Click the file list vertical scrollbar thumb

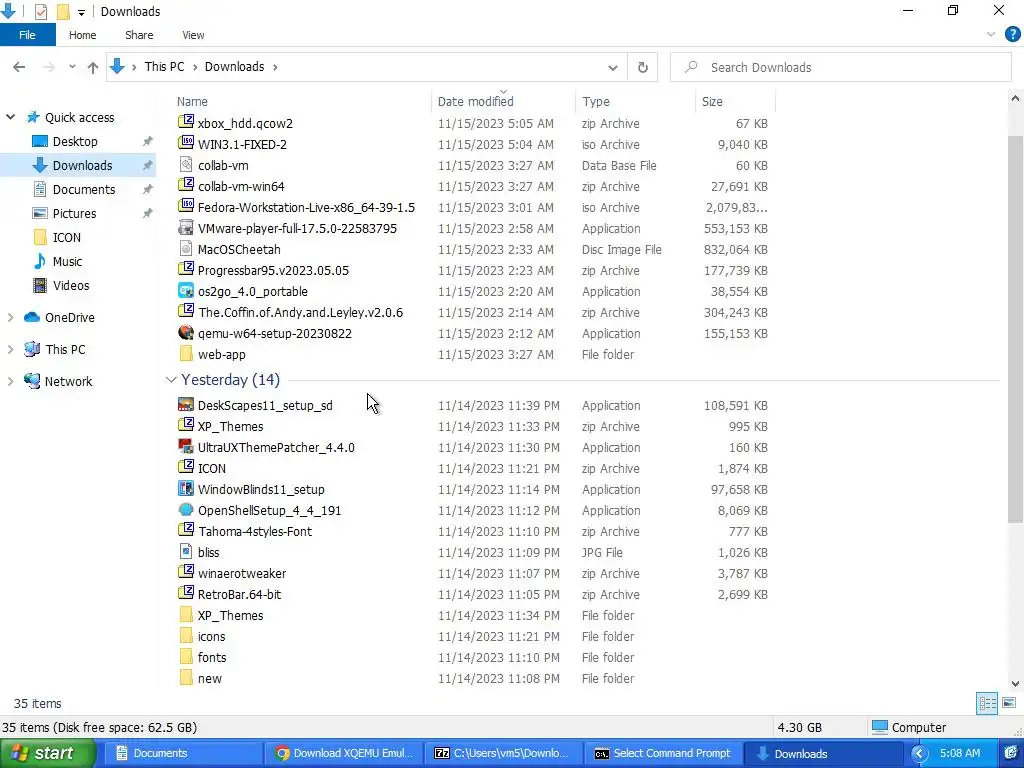point(1015,327)
